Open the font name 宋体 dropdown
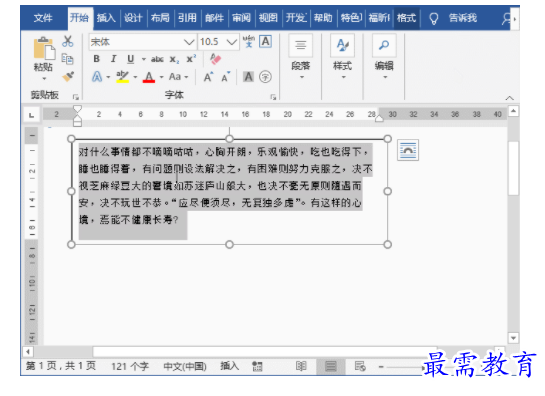This screenshot has width=545, height=396. [x=189, y=42]
